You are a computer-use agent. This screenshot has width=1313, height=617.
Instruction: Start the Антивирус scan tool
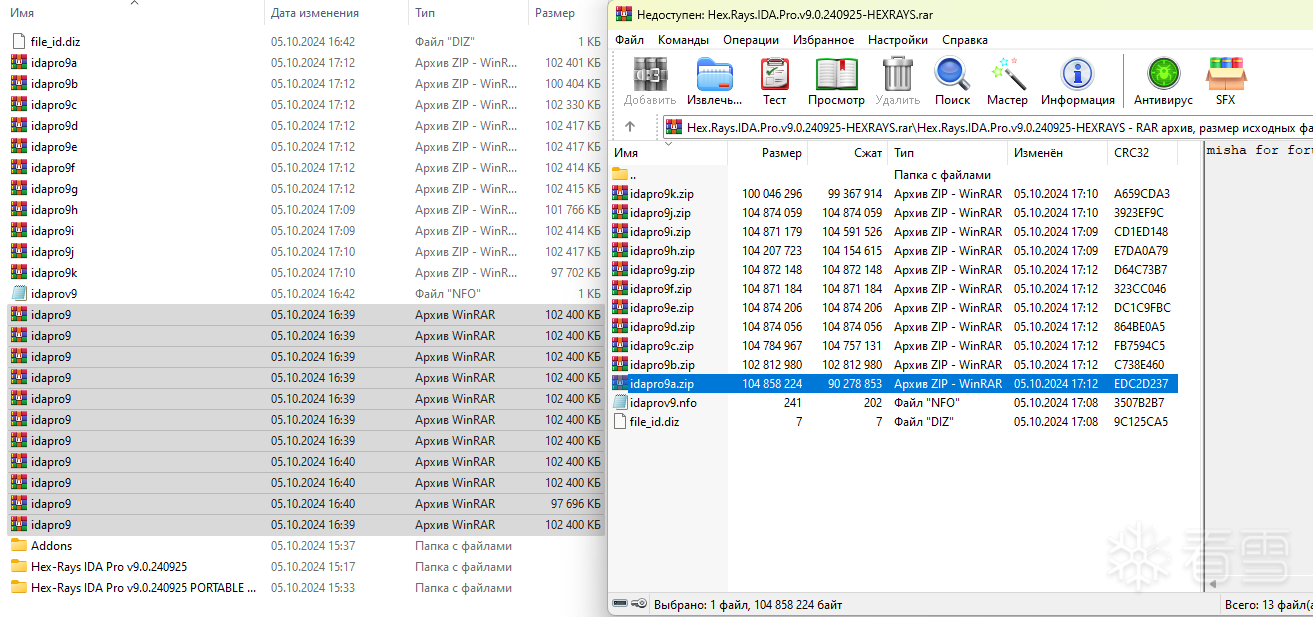pos(1163,75)
